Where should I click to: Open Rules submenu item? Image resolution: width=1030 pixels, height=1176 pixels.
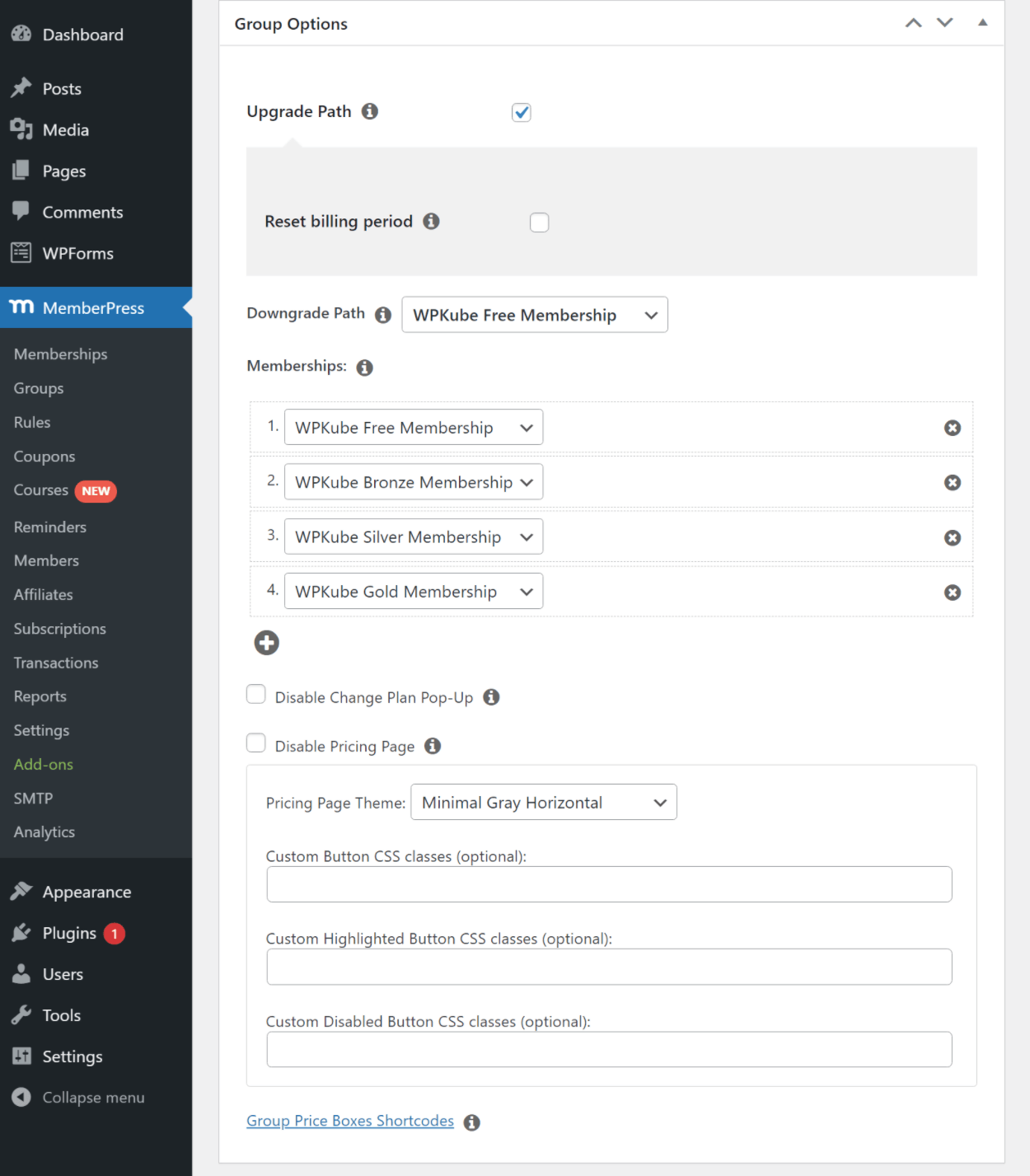(x=32, y=422)
